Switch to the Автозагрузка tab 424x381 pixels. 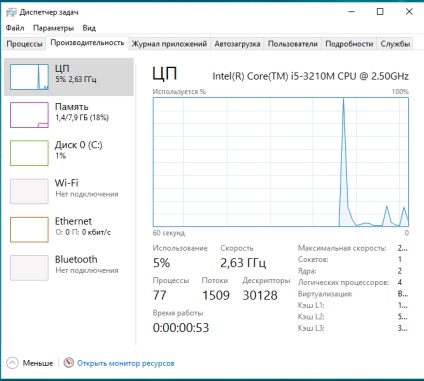pyautogui.click(x=237, y=44)
